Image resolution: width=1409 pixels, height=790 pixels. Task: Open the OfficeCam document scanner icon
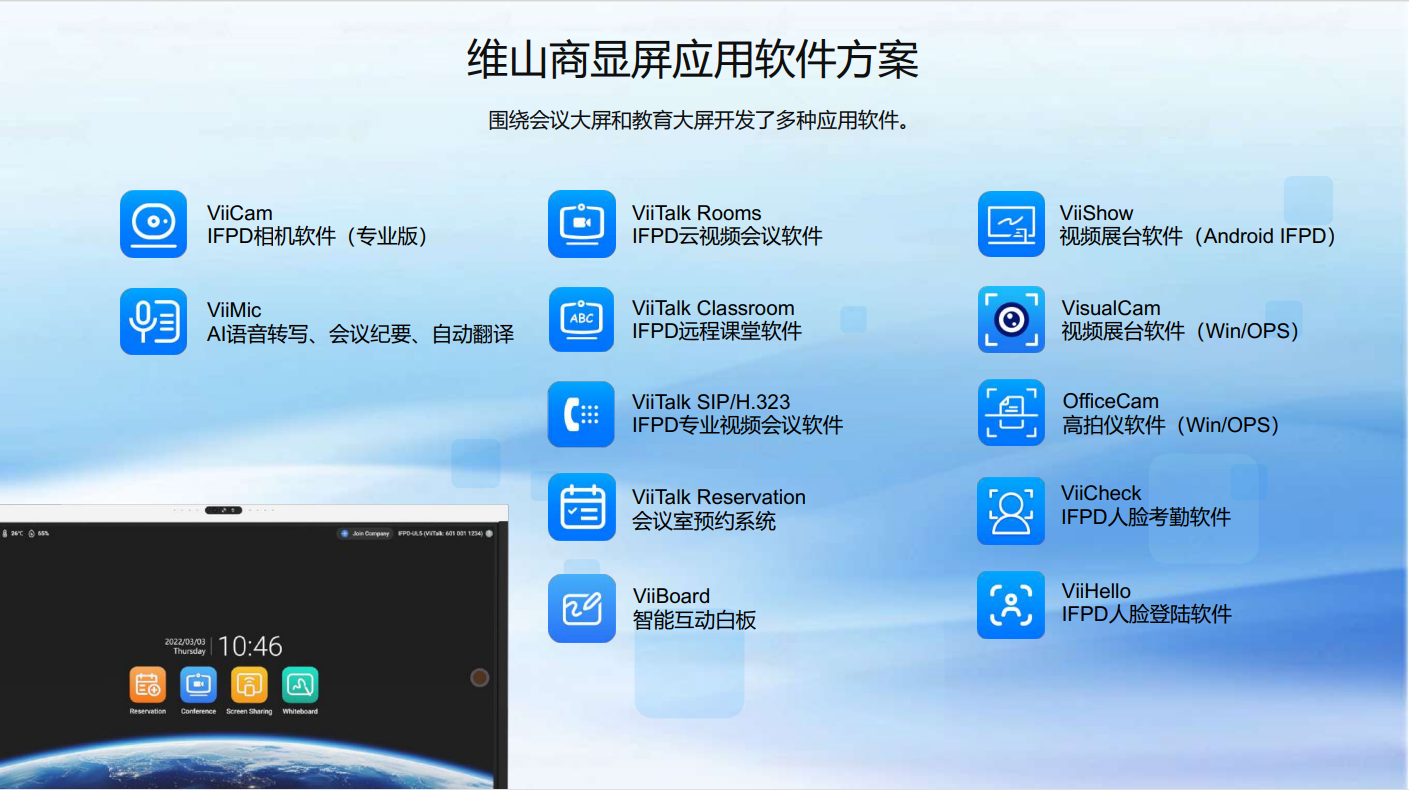coord(1011,412)
